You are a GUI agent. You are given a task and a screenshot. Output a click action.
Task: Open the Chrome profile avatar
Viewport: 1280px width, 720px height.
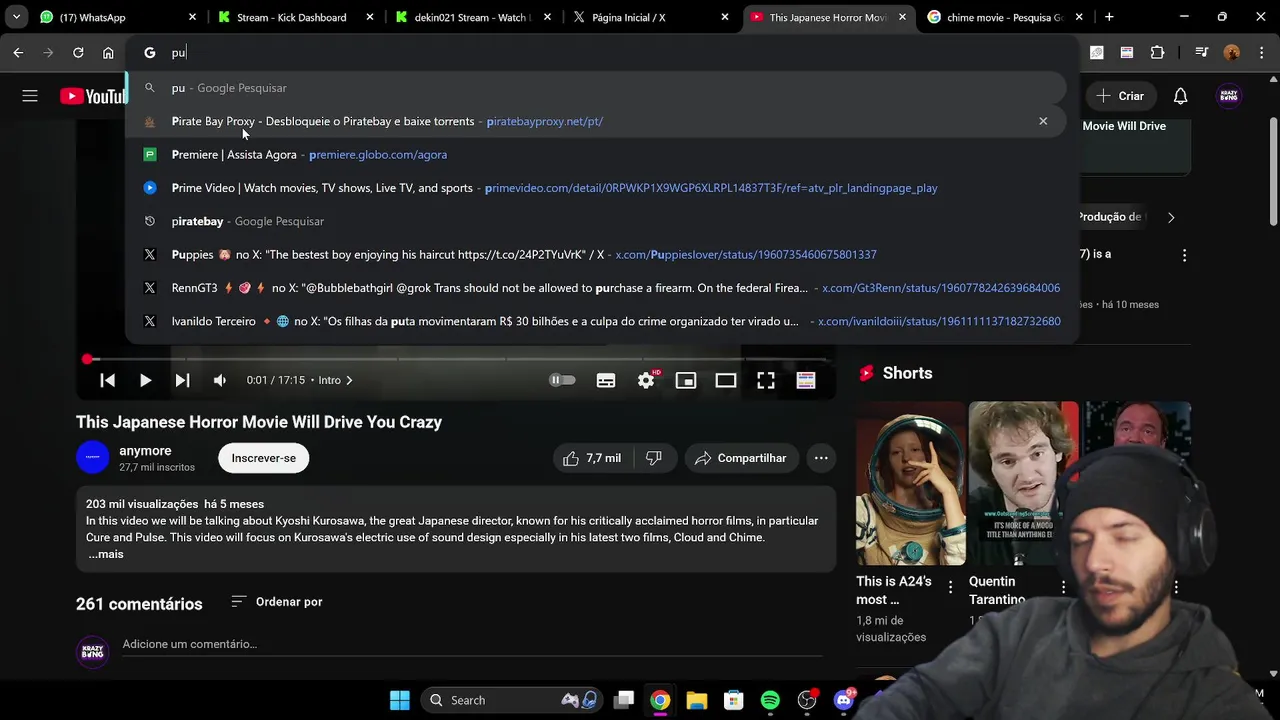(x=1232, y=53)
